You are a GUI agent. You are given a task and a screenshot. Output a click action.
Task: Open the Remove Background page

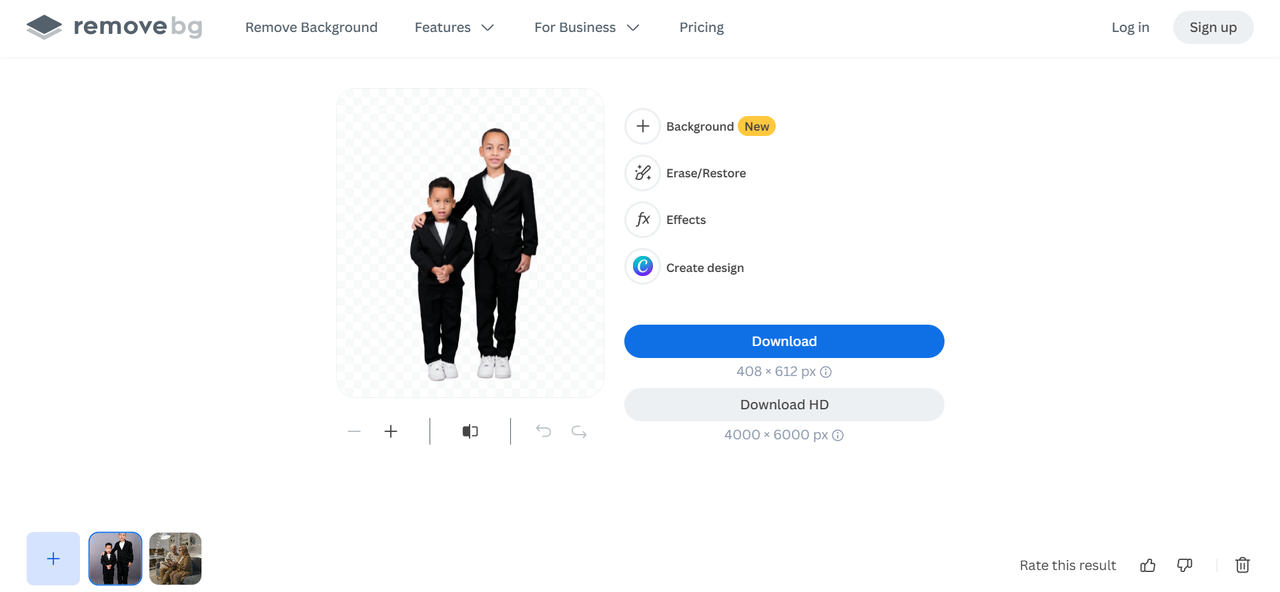[311, 27]
